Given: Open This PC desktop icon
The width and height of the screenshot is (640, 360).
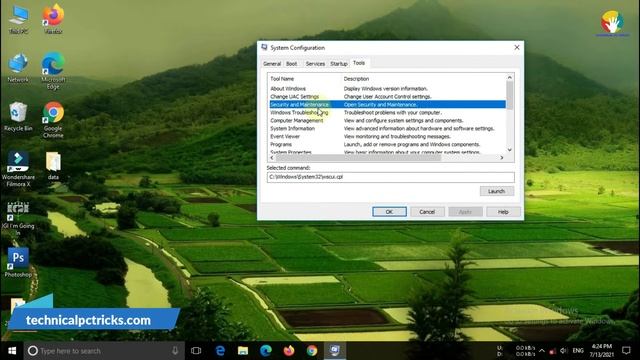Looking at the screenshot, I should [19, 20].
